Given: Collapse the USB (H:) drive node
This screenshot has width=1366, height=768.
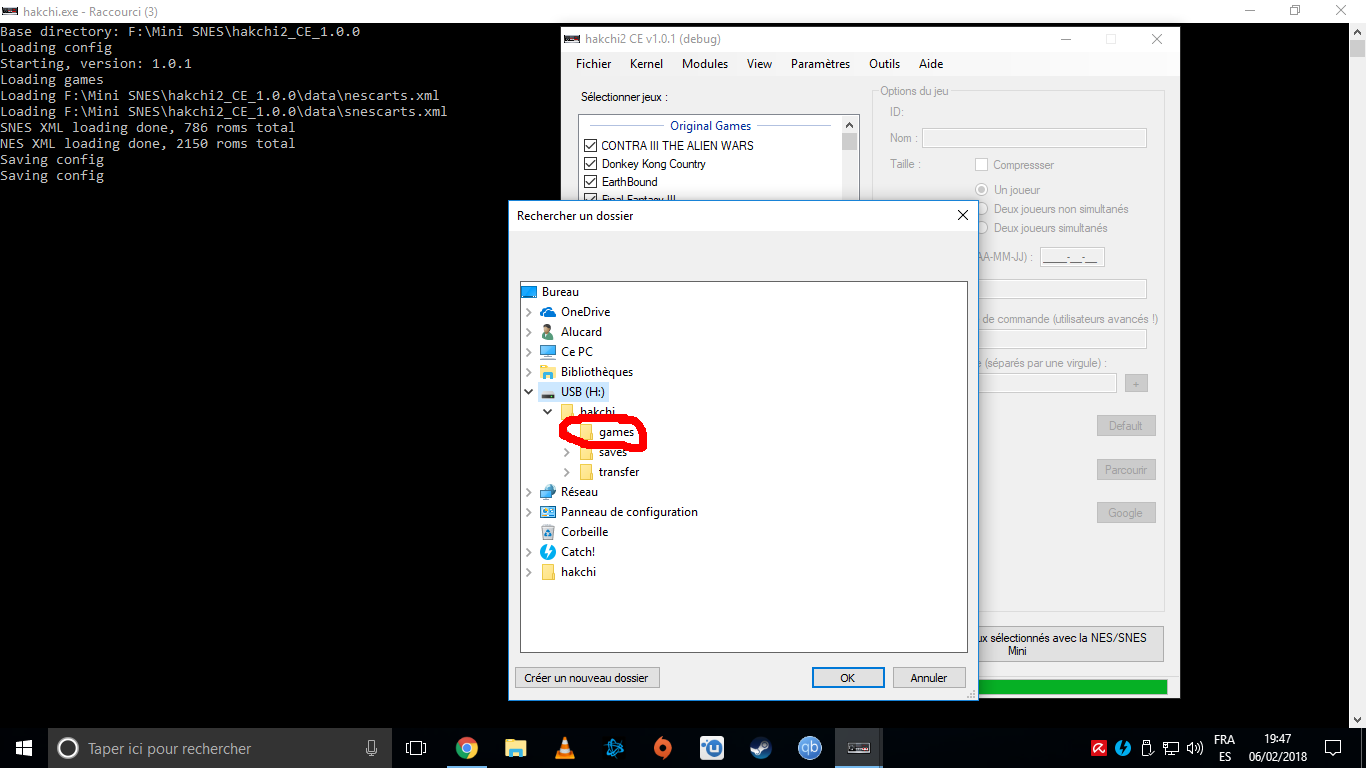Looking at the screenshot, I should click(x=529, y=392).
